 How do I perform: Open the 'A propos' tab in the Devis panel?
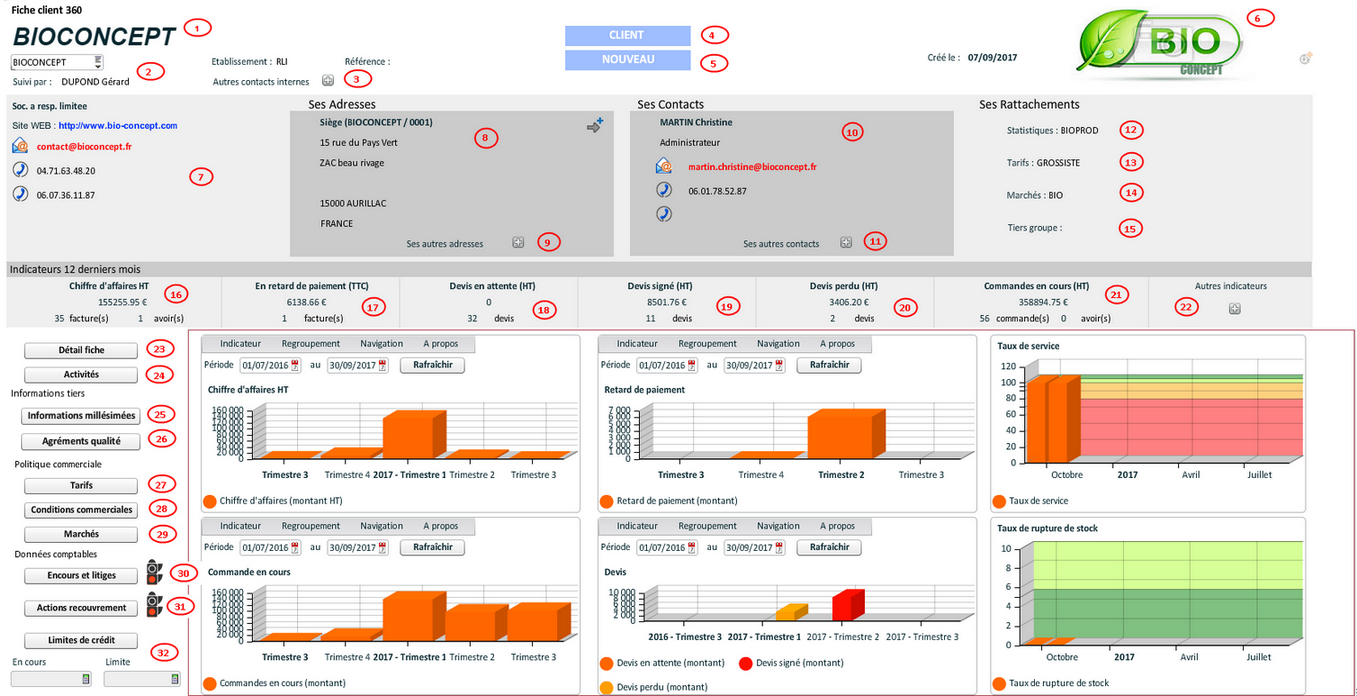[837, 526]
